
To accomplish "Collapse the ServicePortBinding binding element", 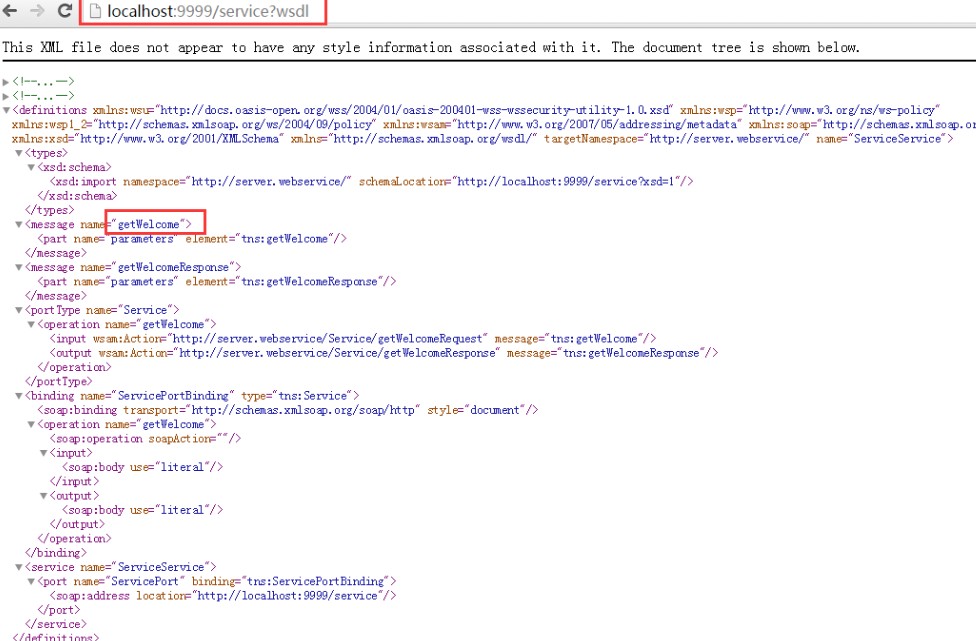I will pos(19,396).
